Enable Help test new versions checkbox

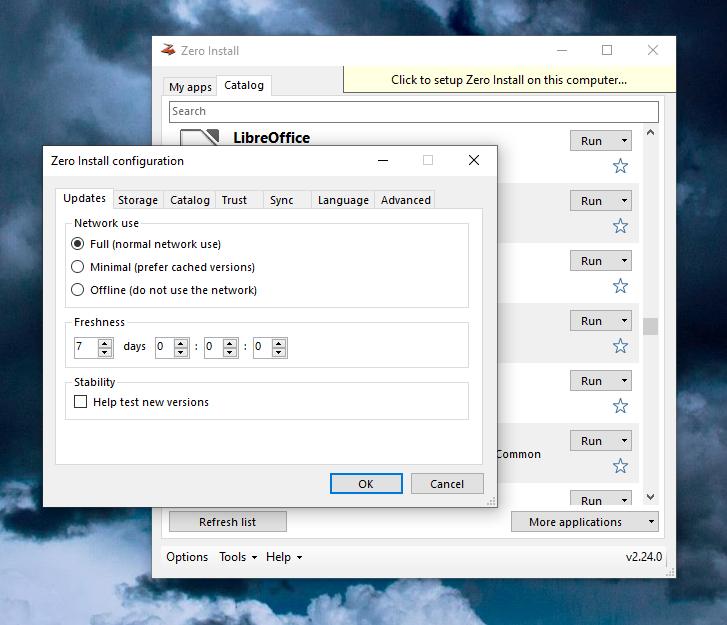(141, 402)
